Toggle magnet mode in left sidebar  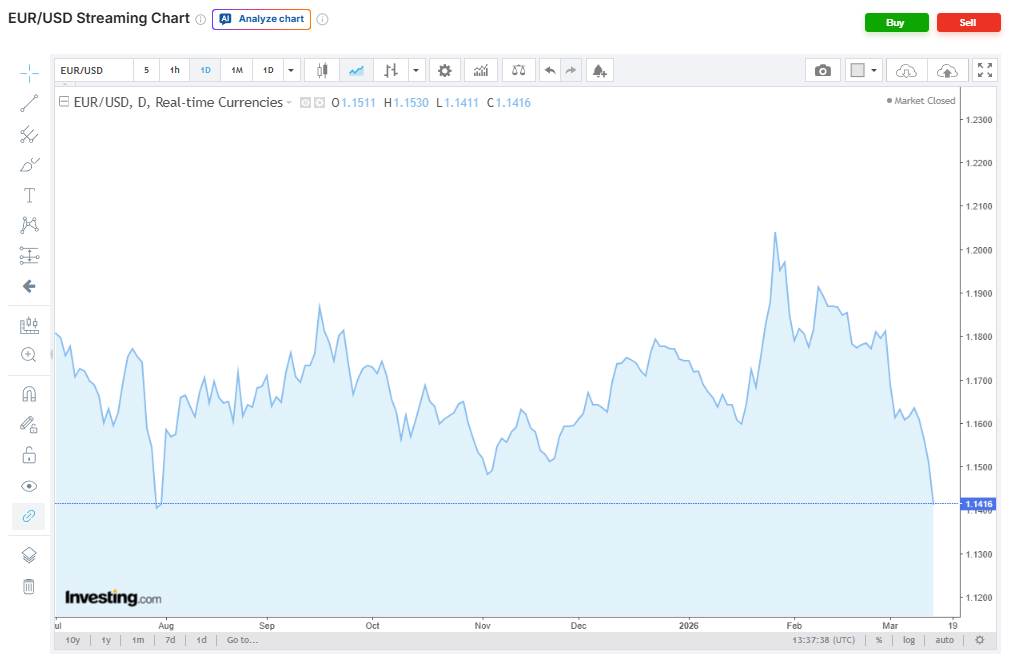point(29,394)
